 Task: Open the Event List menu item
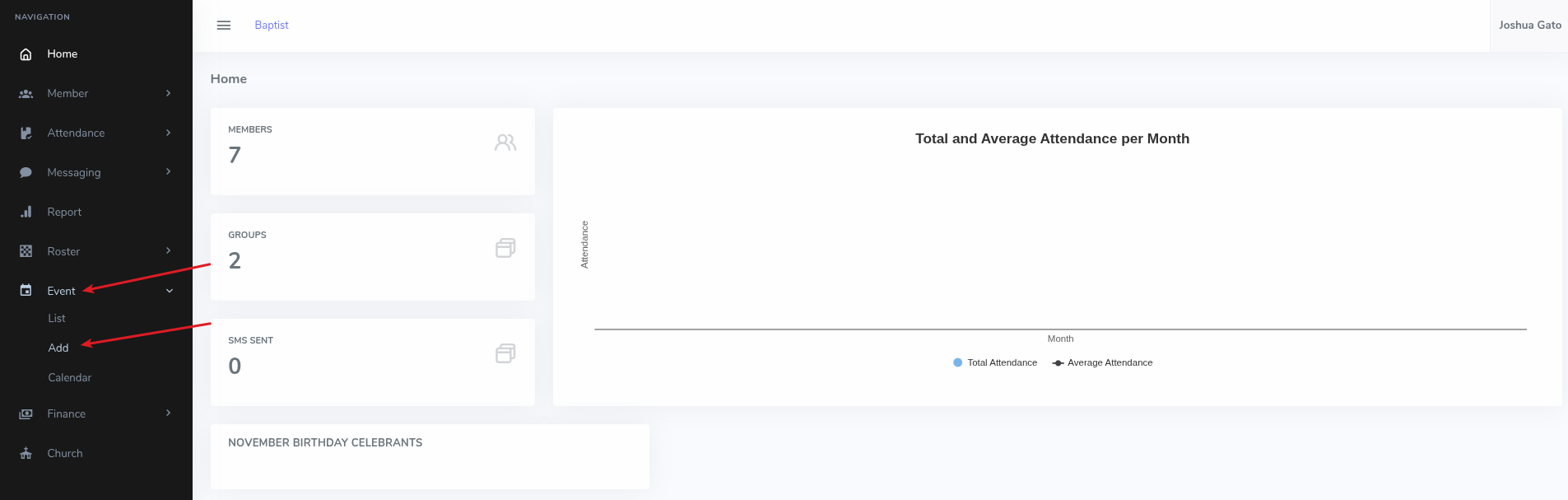click(57, 319)
